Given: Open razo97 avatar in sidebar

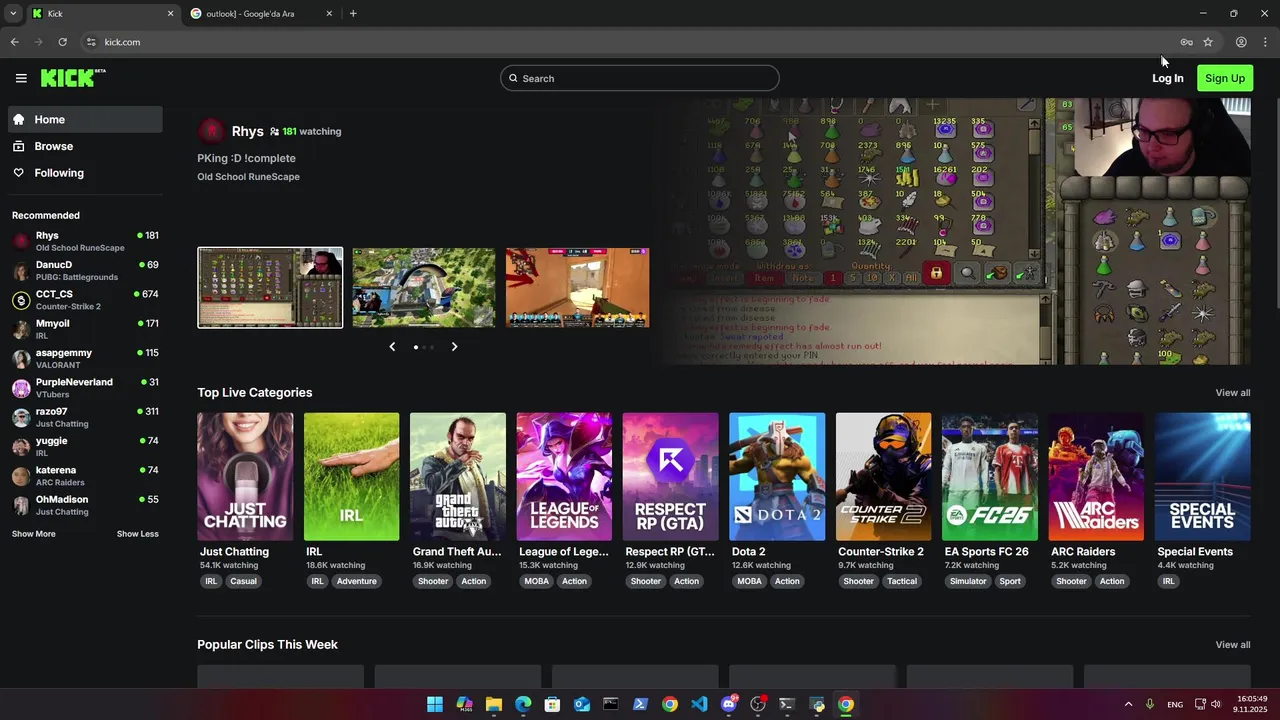Looking at the screenshot, I should (x=21, y=417).
